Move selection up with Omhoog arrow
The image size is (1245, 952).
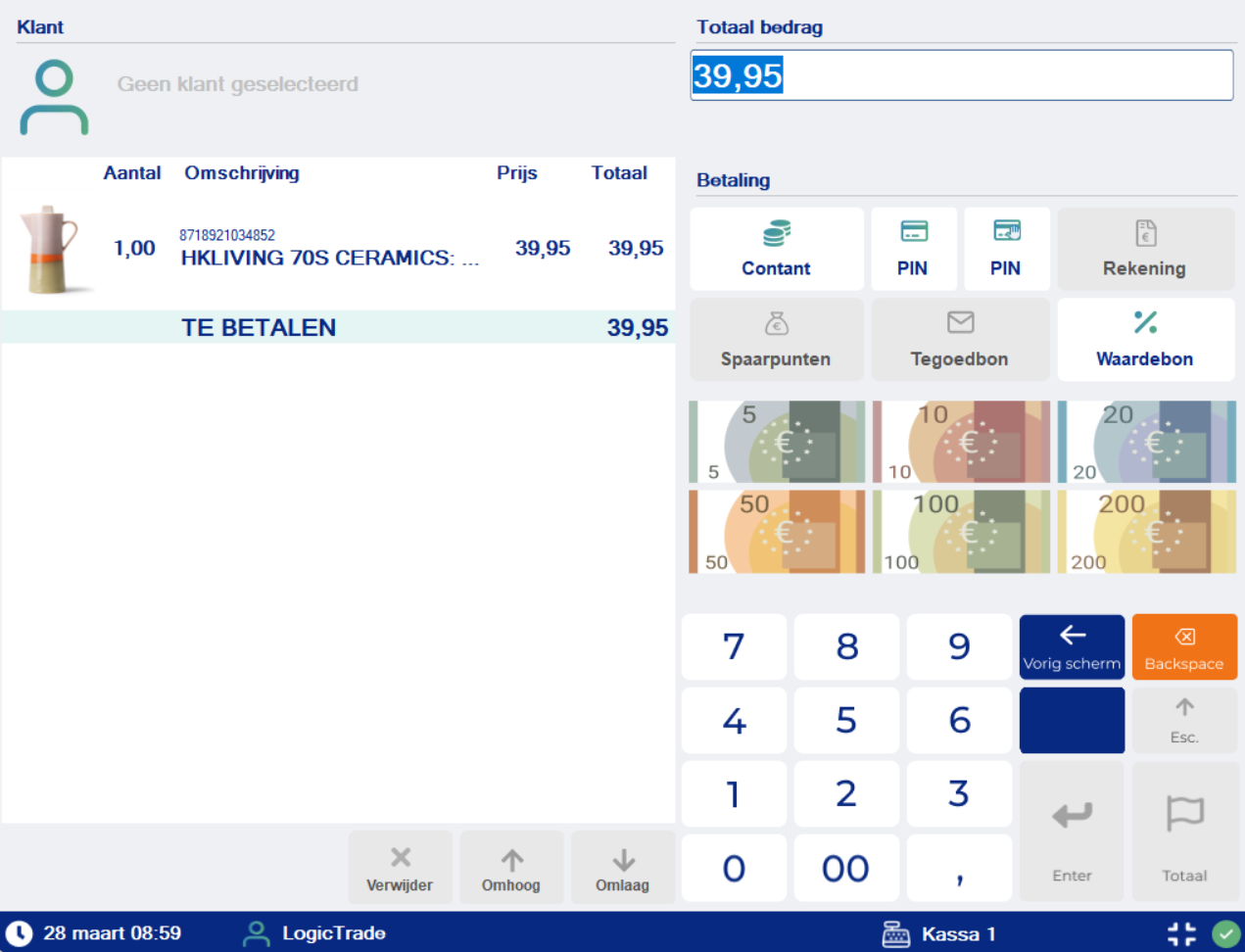pyautogui.click(x=511, y=868)
